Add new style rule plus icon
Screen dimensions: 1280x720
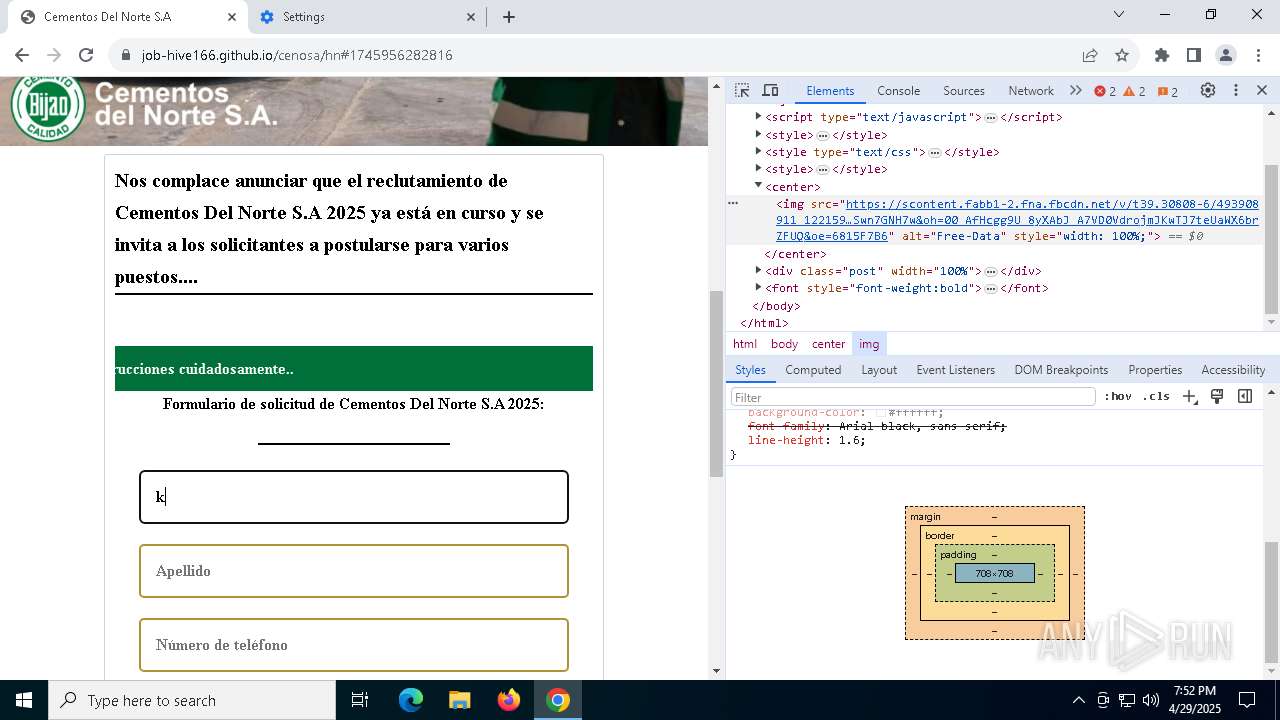click(1189, 396)
